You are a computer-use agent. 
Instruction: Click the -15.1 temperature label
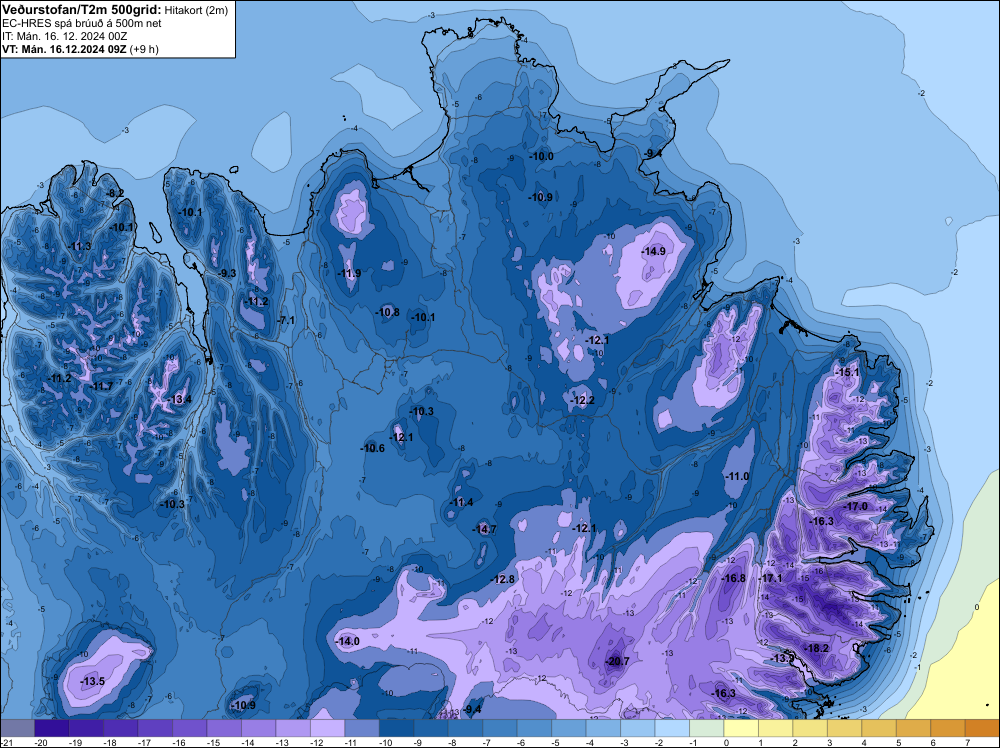tap(847, 372)
